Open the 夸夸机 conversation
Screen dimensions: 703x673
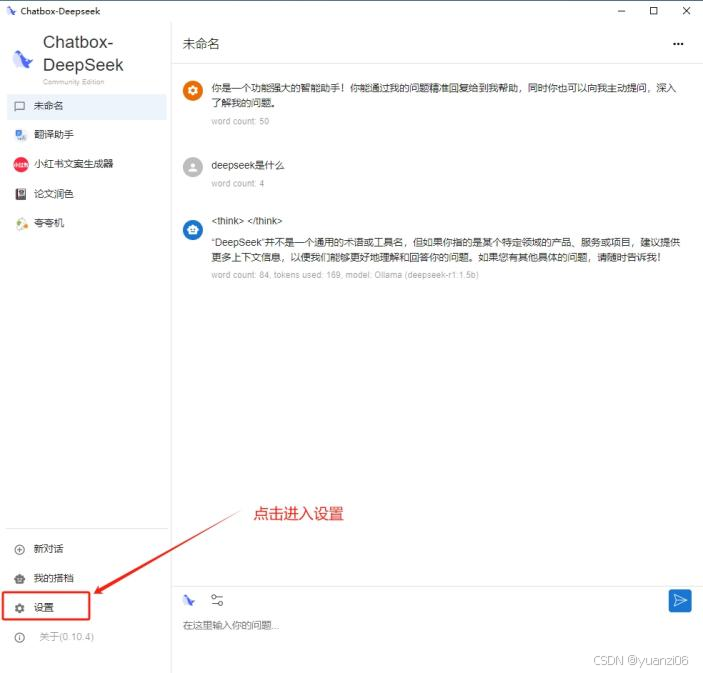pyautogui.click(x=87, y=223)
